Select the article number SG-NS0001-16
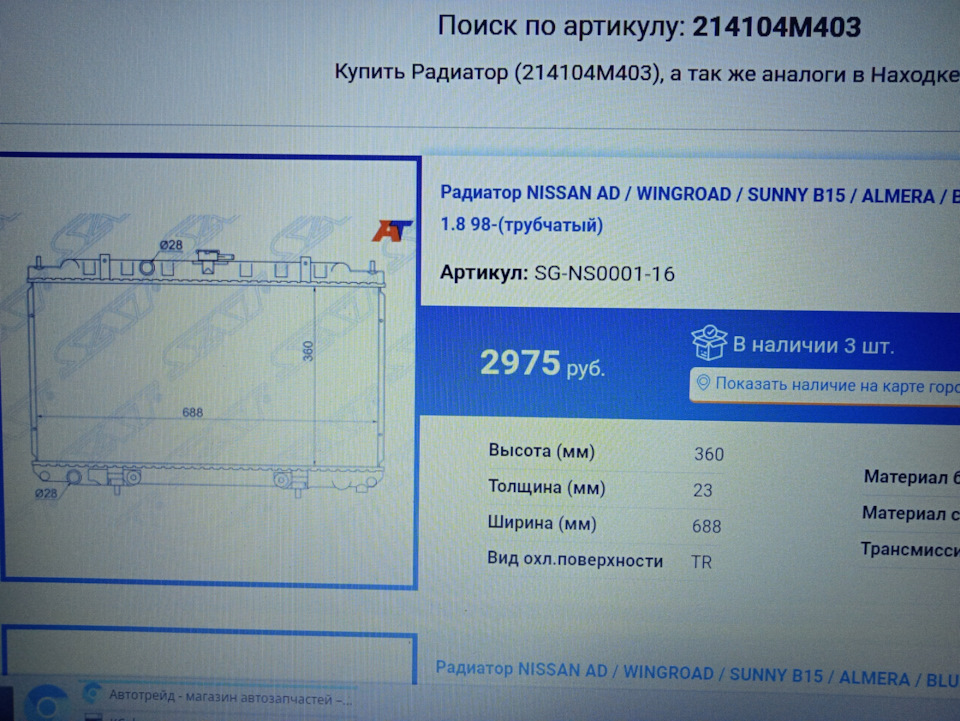960x721 pixels. [x=604, y=273]
